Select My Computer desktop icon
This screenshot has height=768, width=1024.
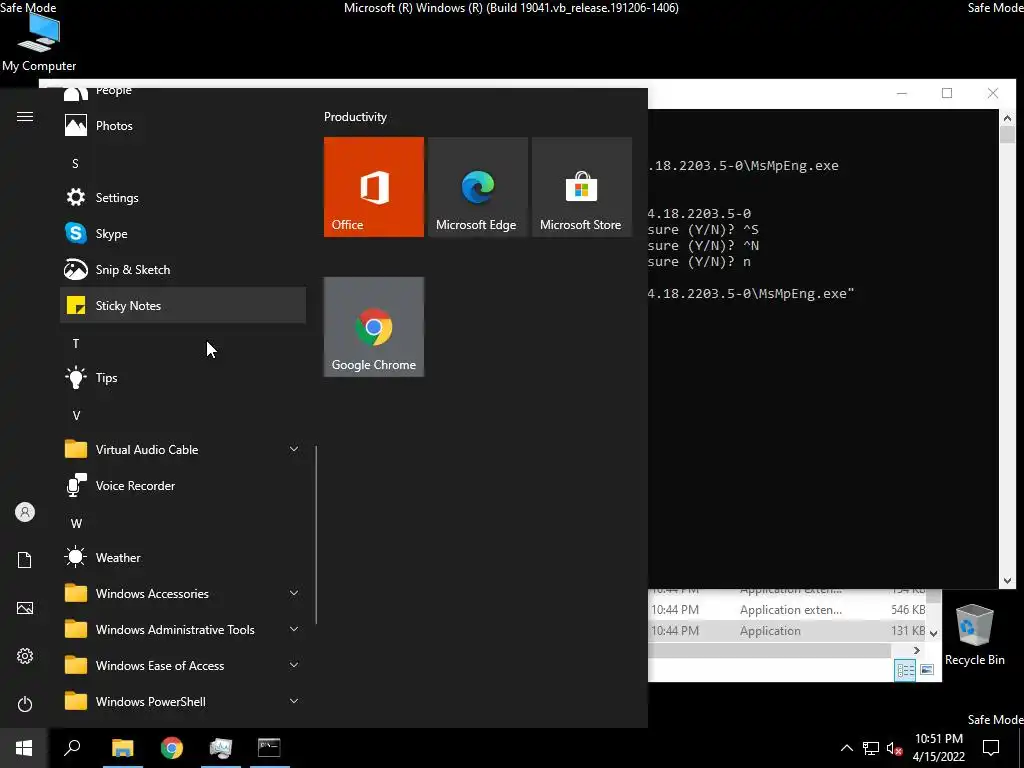(x=39, y=42)
